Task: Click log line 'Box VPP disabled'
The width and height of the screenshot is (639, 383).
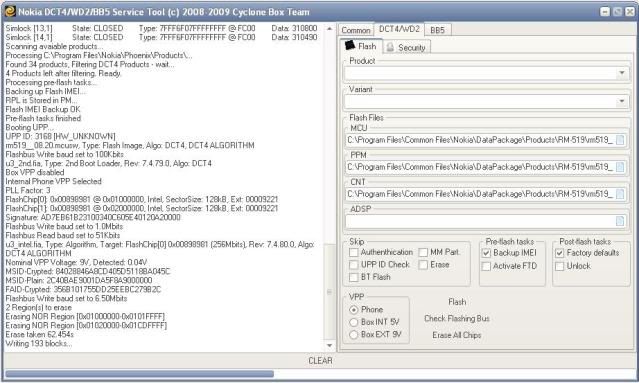Action: (x=35, y=173)
